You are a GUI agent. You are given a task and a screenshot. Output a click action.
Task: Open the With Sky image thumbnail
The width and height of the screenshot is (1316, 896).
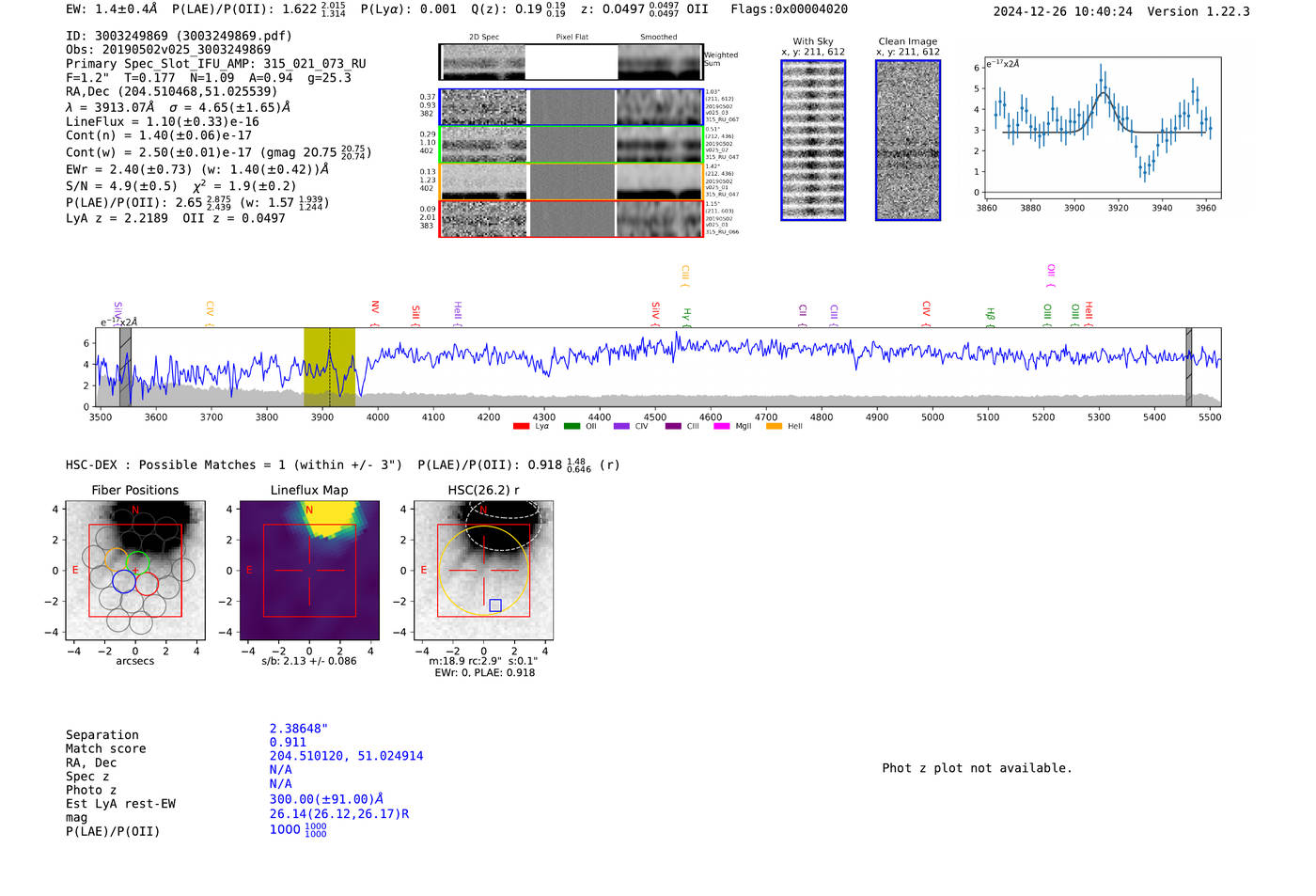click(813, 140)
